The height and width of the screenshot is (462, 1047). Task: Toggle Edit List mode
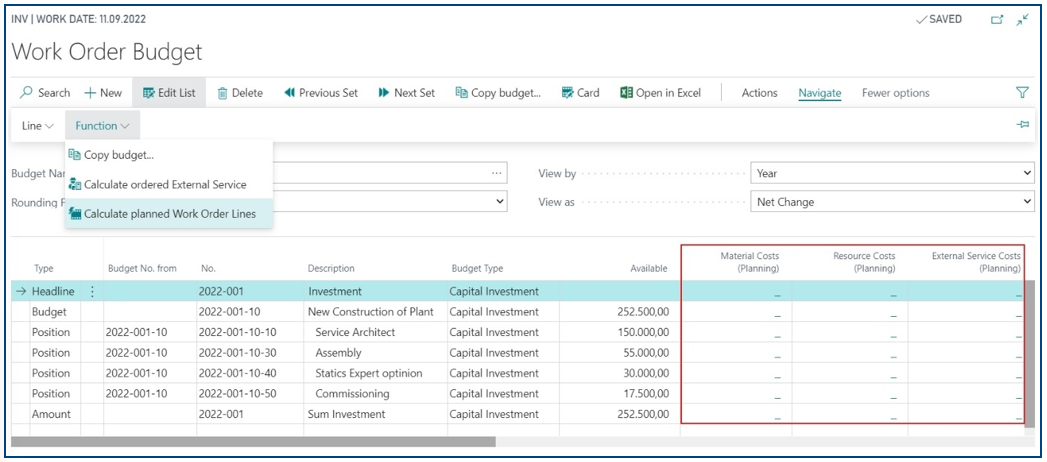point(169,93)
